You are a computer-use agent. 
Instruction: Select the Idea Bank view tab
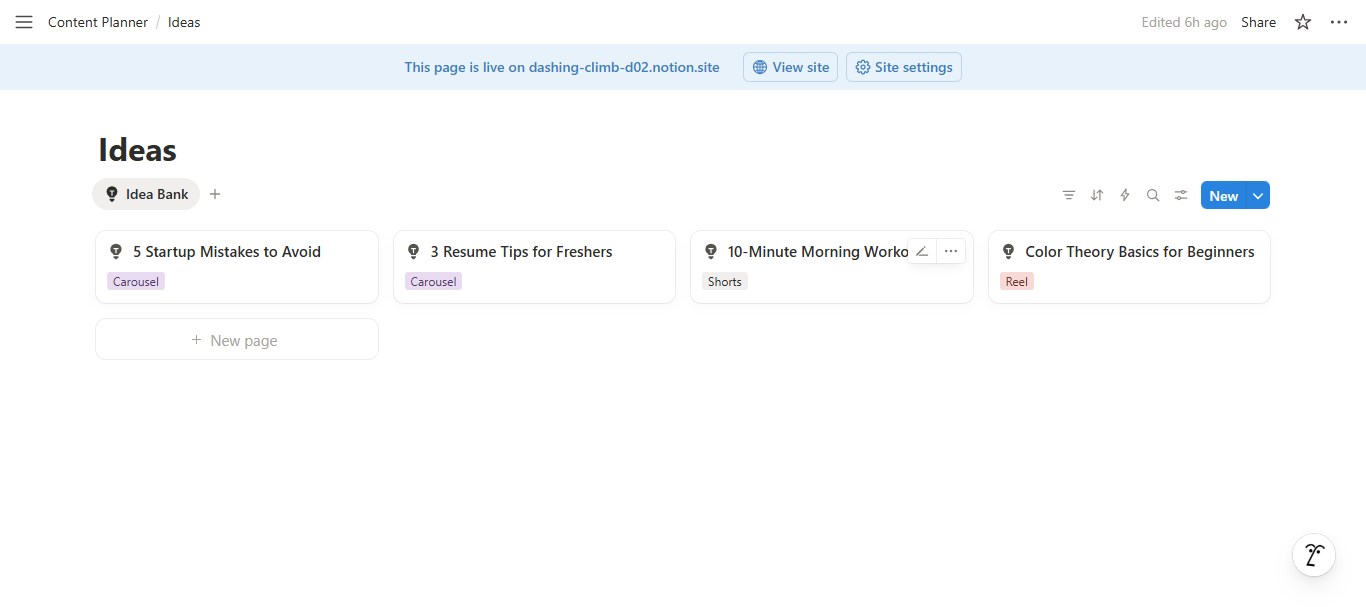click(146, 194)
